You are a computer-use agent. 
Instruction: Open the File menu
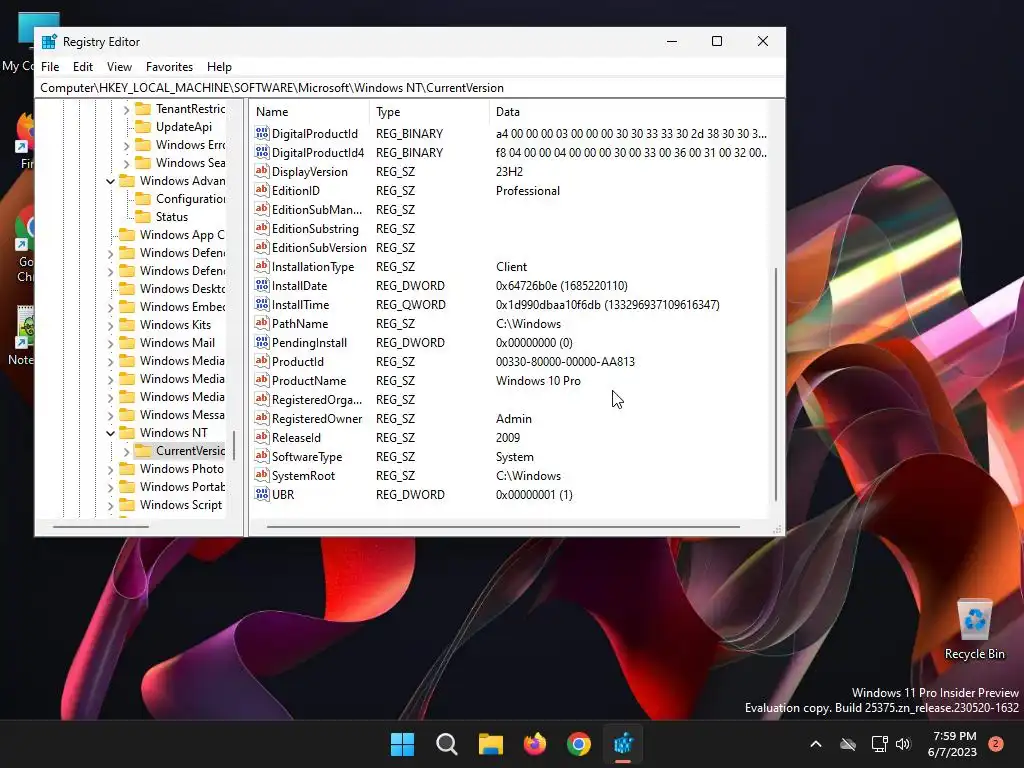50,67
